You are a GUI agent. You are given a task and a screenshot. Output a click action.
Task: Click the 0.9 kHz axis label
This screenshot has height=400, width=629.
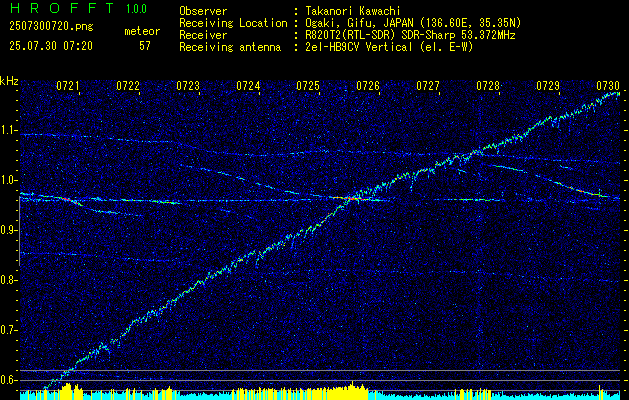click(9, 230)
